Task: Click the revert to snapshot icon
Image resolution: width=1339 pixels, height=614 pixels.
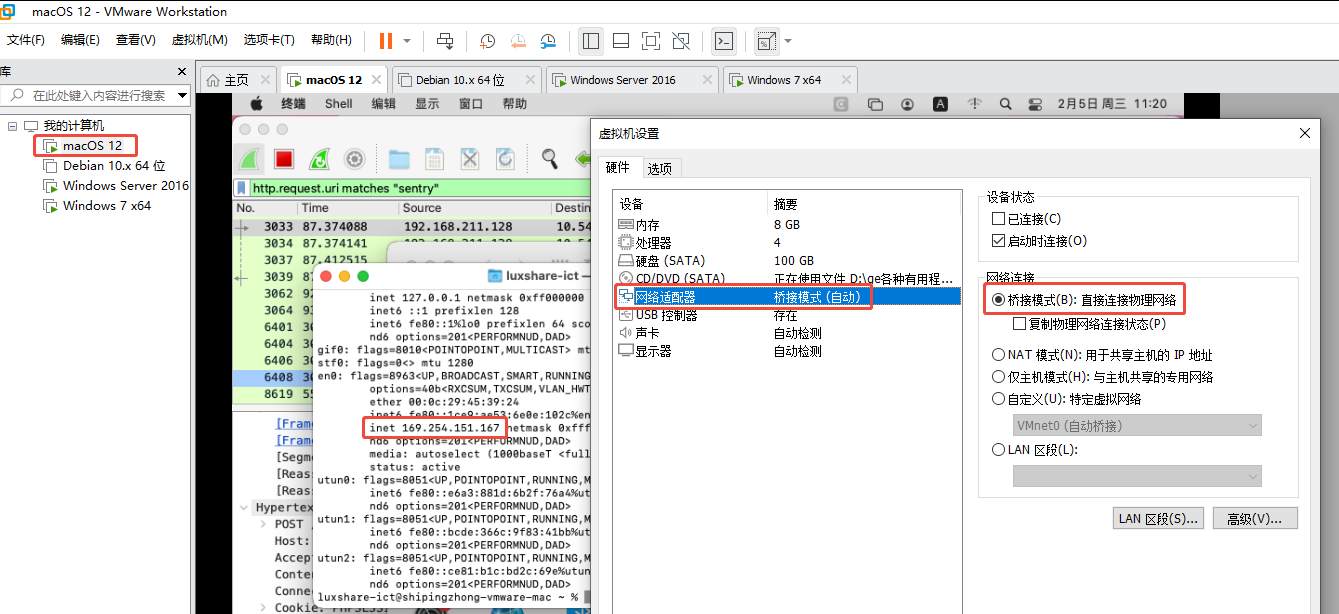Action: click(x=518, y=41)
